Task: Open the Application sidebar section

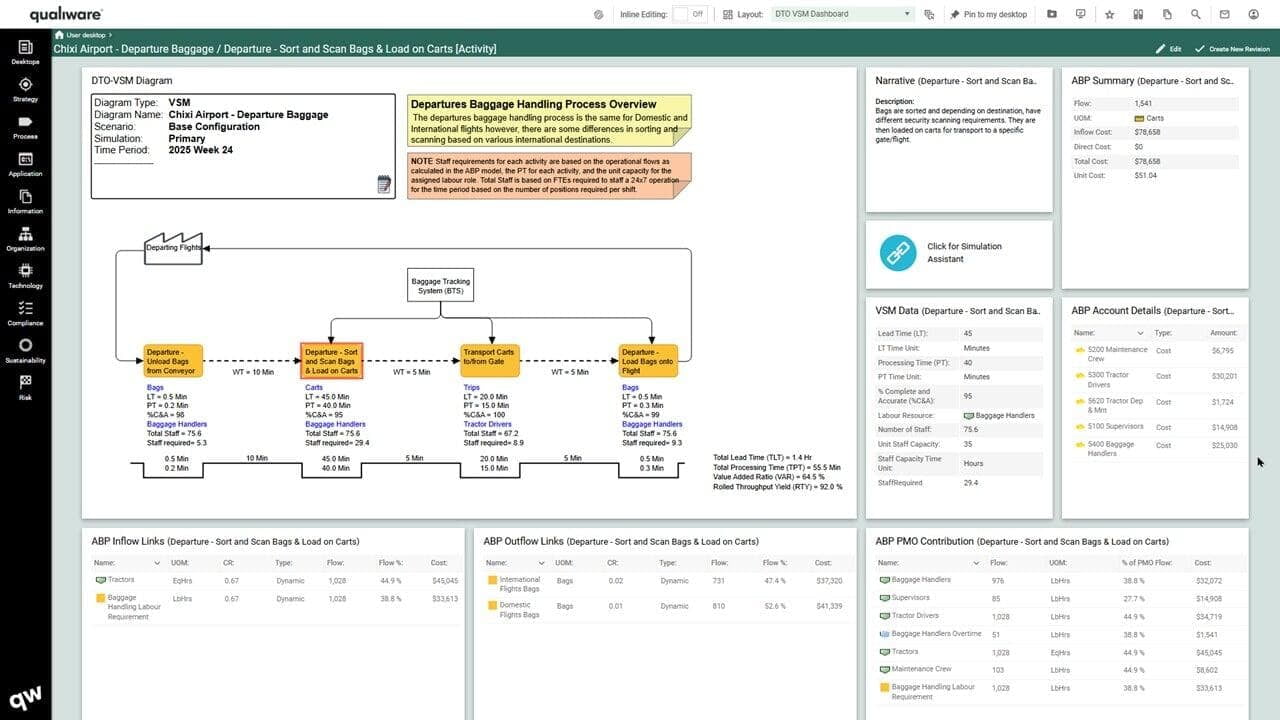Action: 25,164
